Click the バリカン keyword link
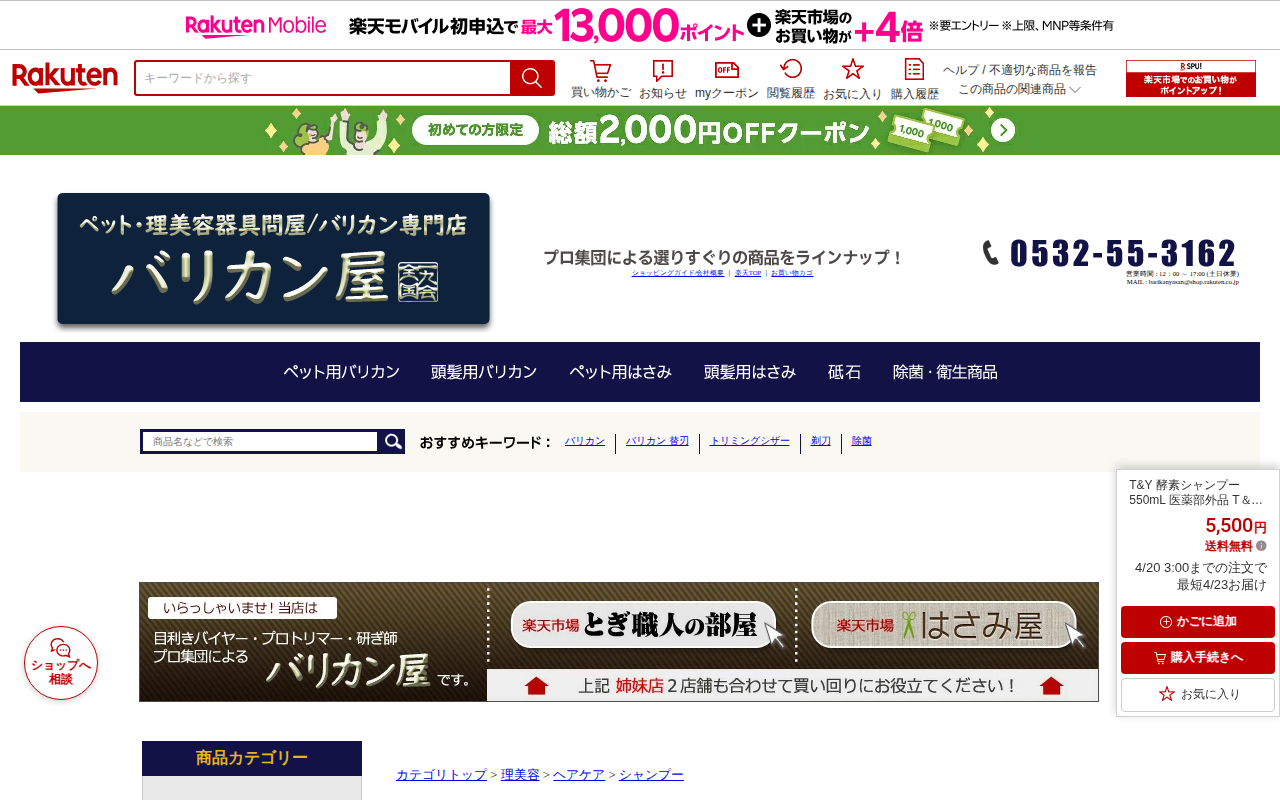1280x800 pixels. tap(585, 441)
